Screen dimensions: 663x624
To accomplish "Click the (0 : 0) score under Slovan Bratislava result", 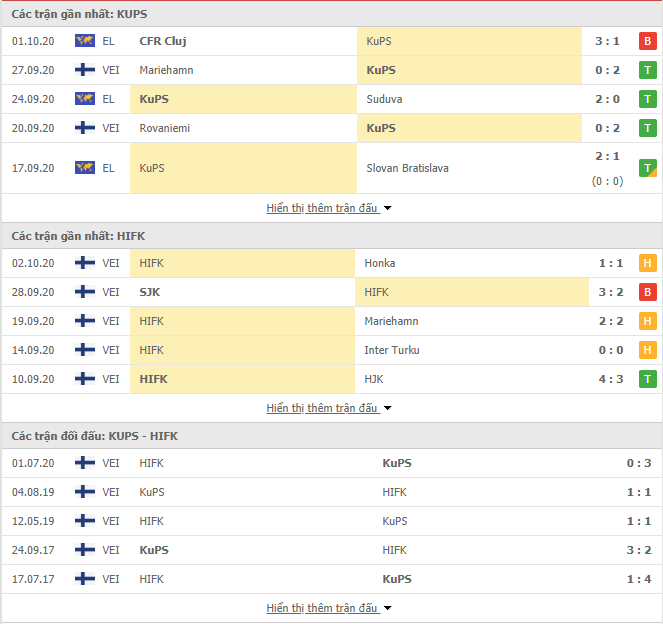I will pos(607,181).
